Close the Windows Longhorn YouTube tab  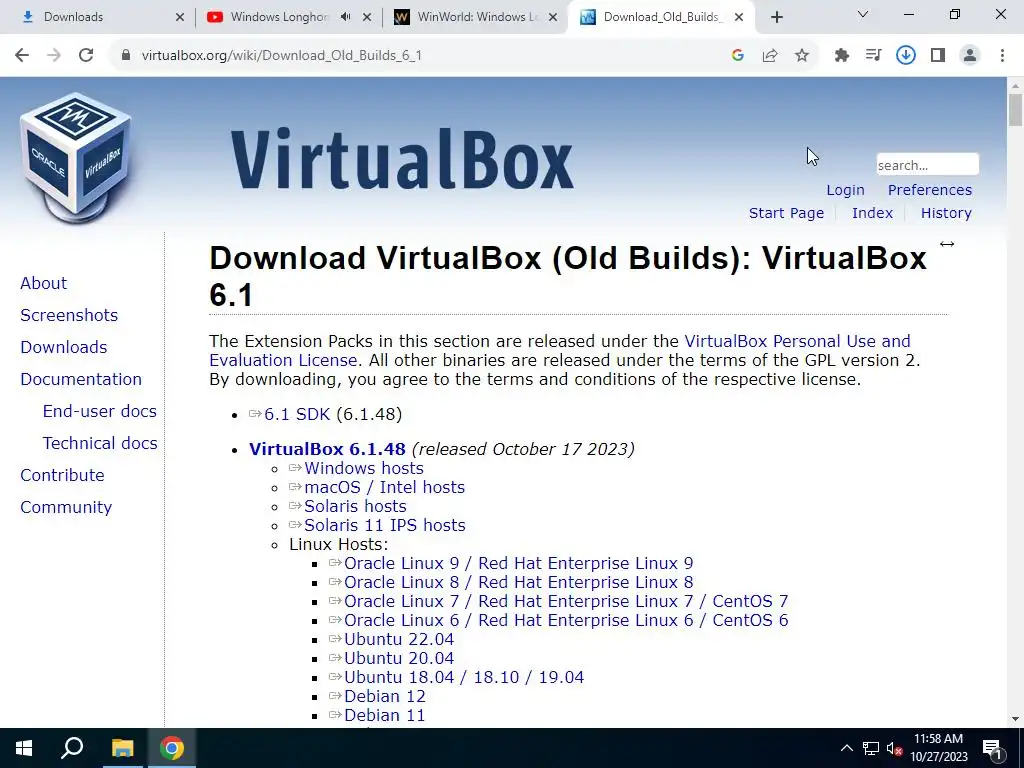[368, 17]
